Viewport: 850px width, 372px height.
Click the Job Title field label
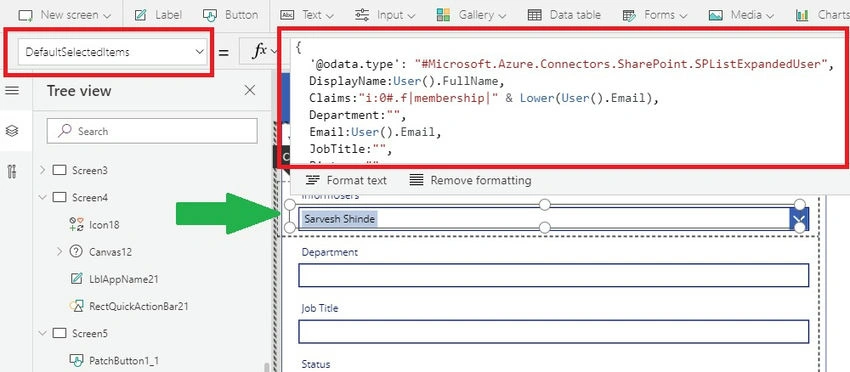coord(320,308)
